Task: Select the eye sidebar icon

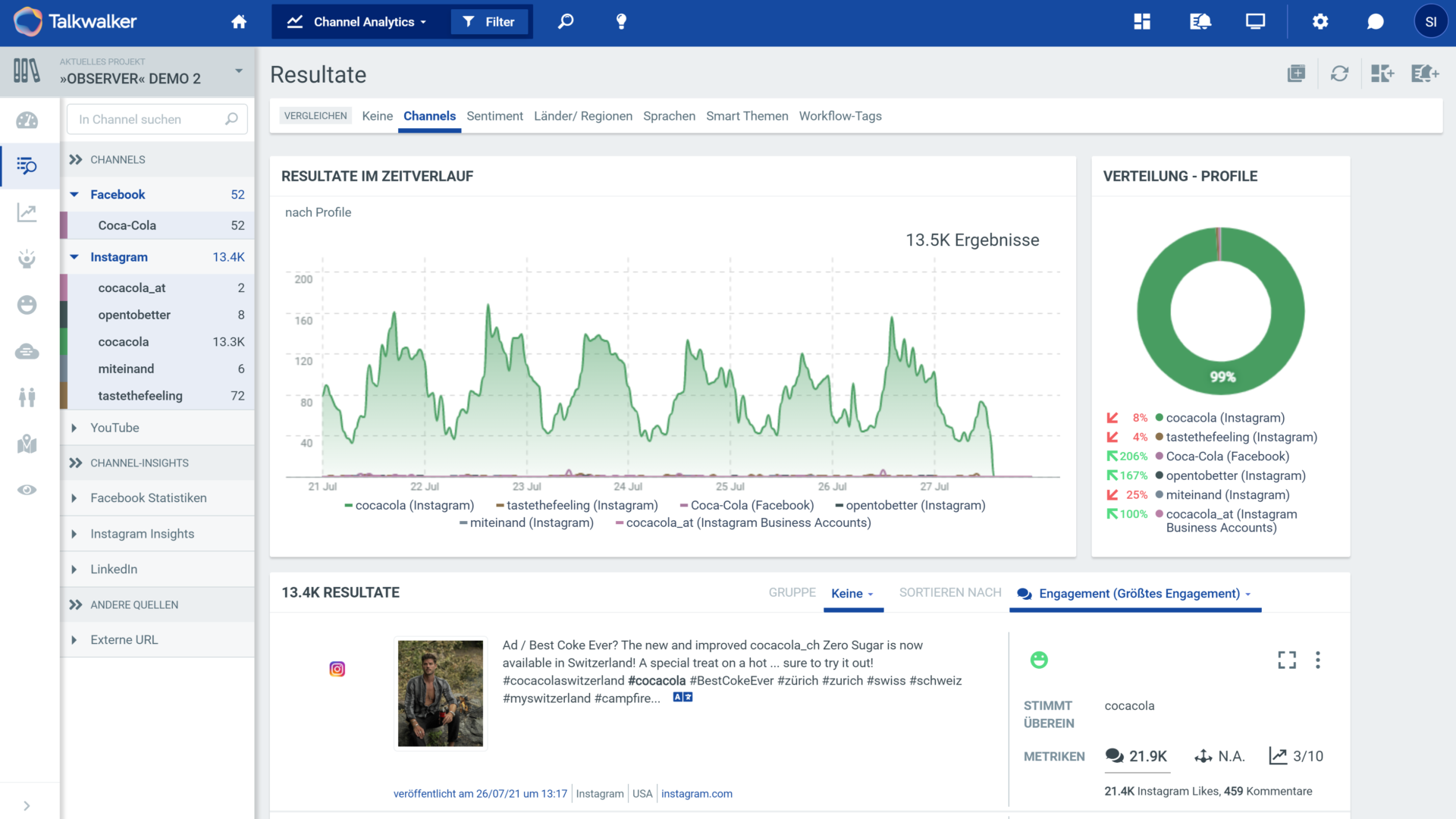Action: click(27, 490)
